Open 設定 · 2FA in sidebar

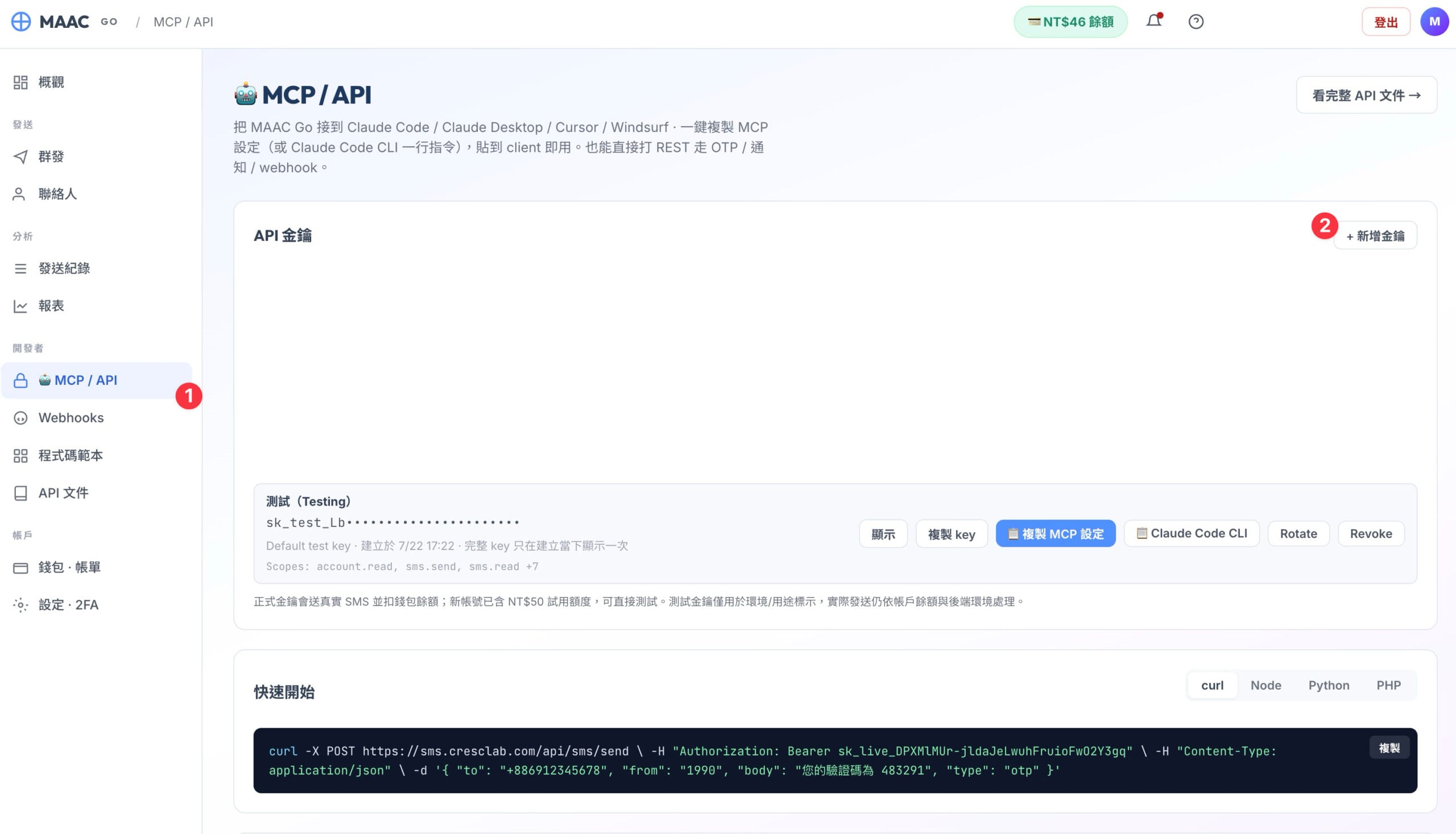click(x=96, y=605)
